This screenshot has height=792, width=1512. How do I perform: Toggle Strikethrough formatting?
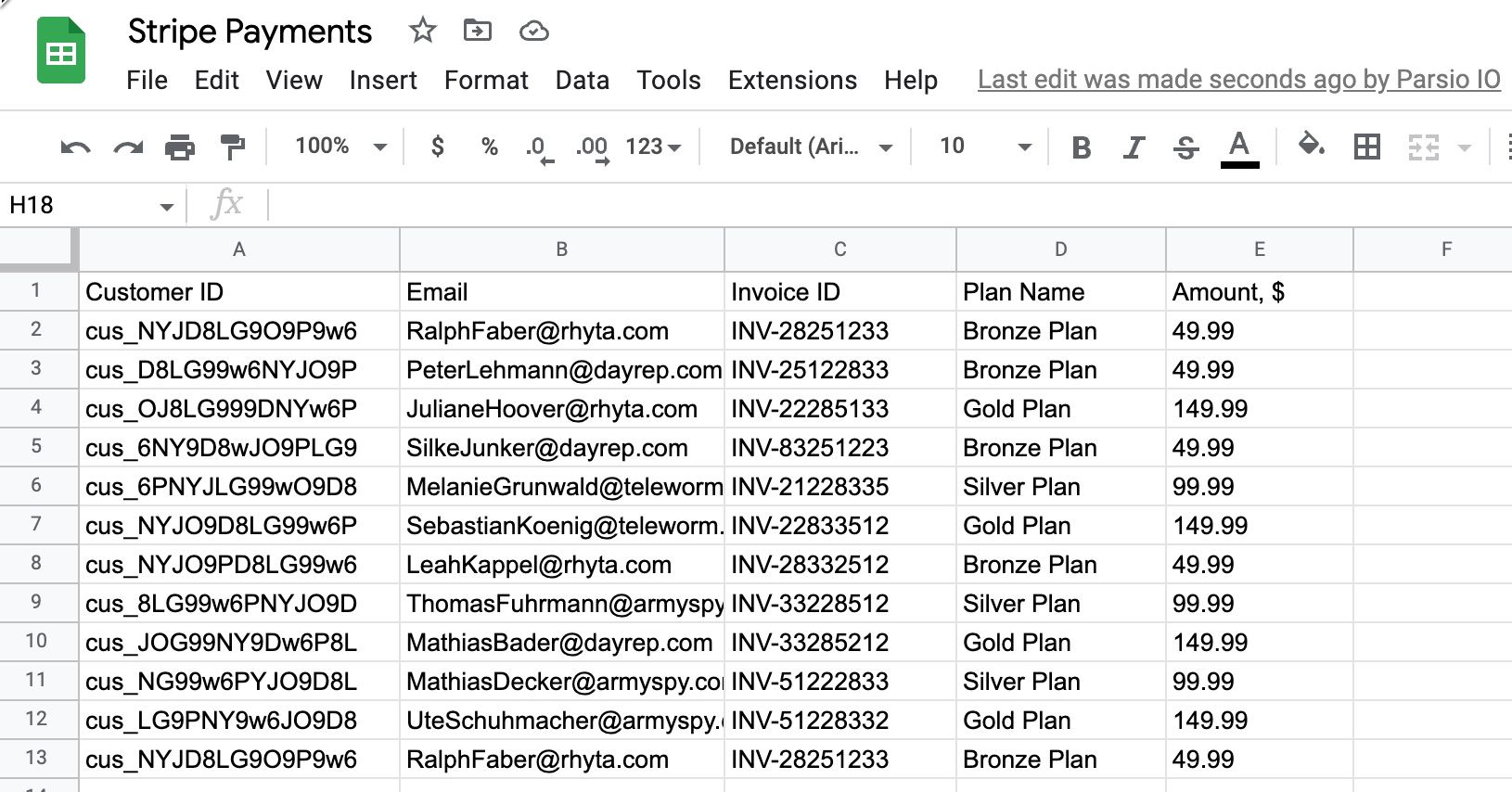(1185, 147)
